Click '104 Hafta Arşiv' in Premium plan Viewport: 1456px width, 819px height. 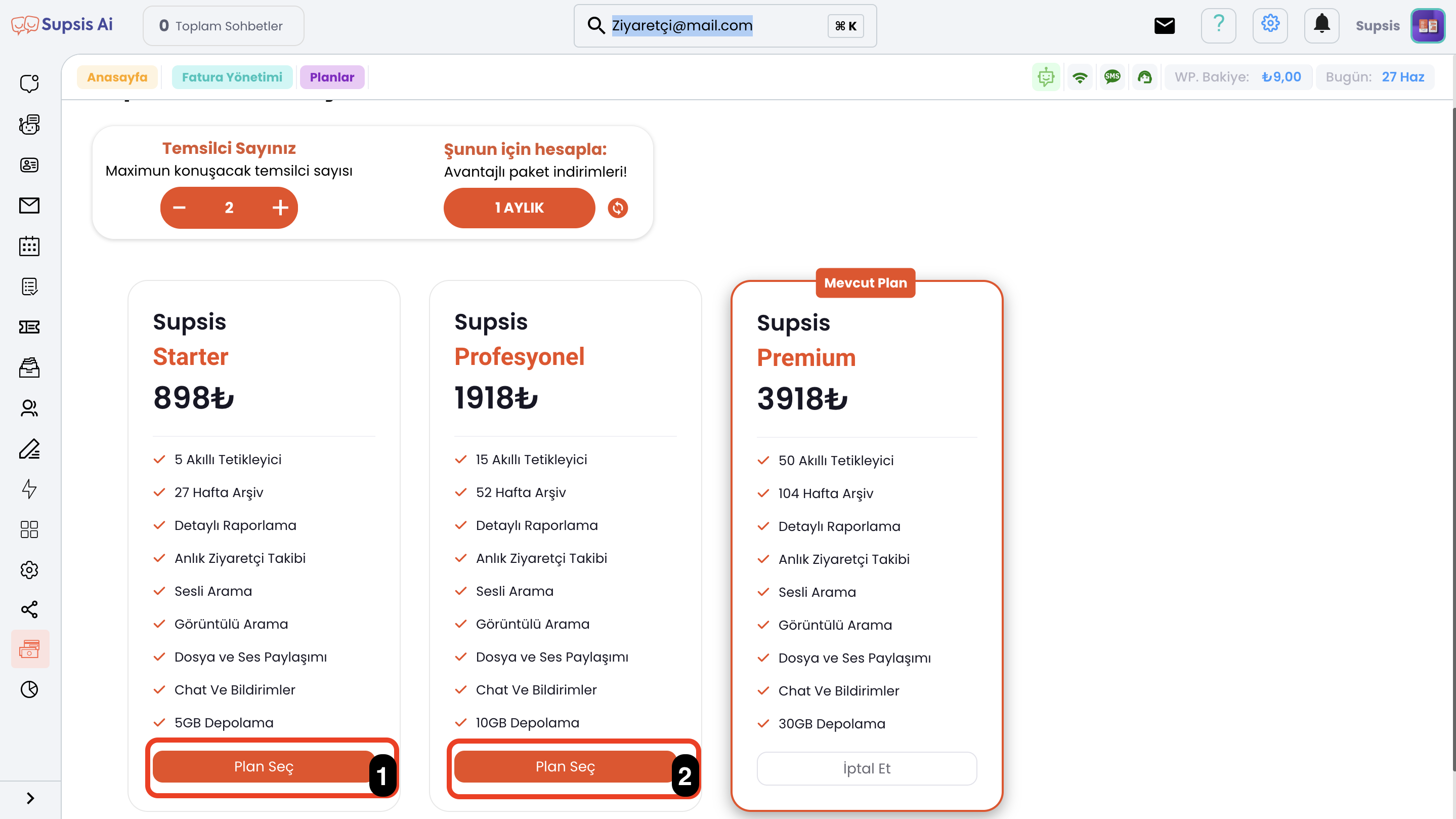click(825, 493)
